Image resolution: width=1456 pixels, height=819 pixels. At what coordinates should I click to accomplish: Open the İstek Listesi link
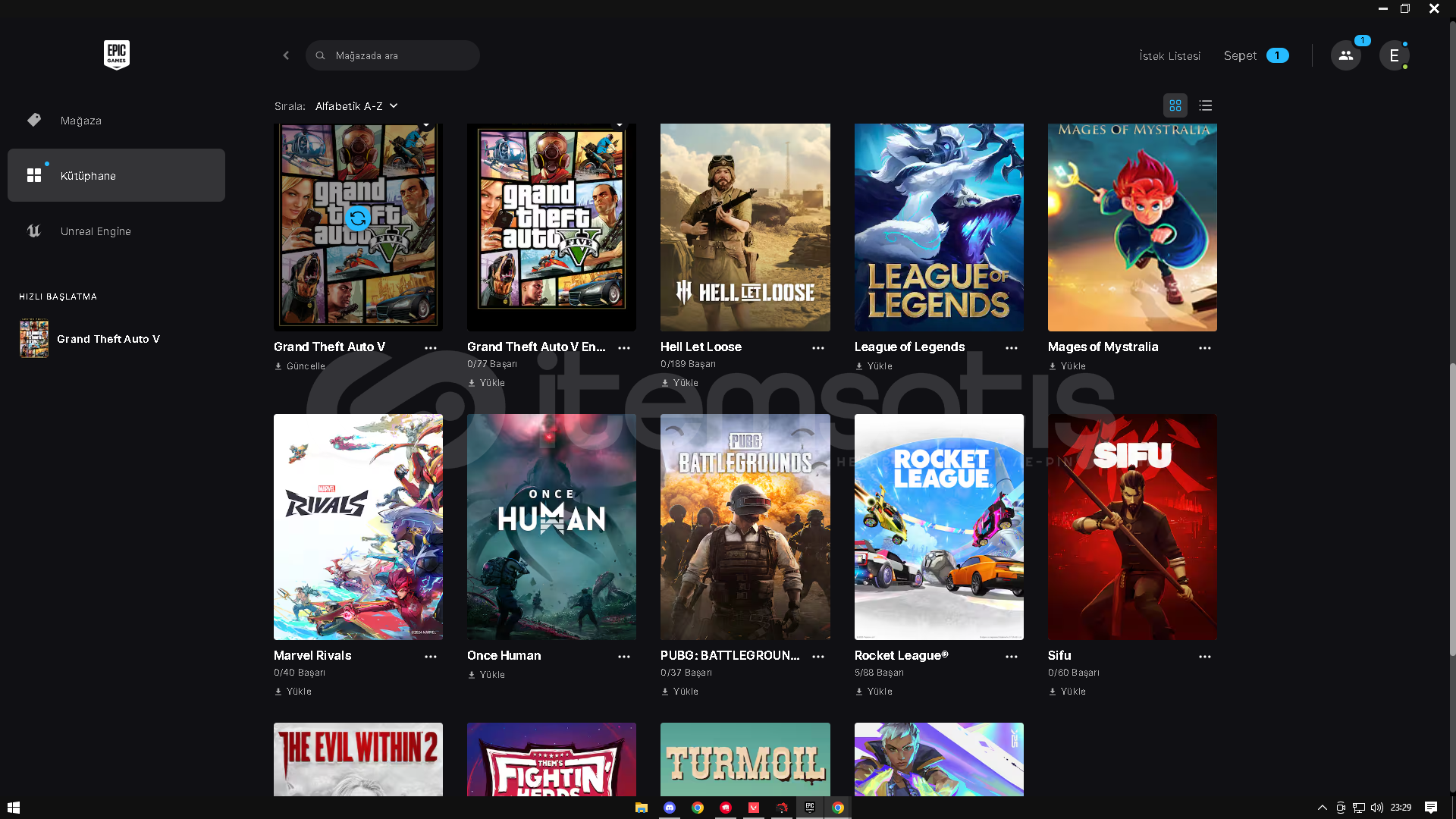tap(1169, 56)
